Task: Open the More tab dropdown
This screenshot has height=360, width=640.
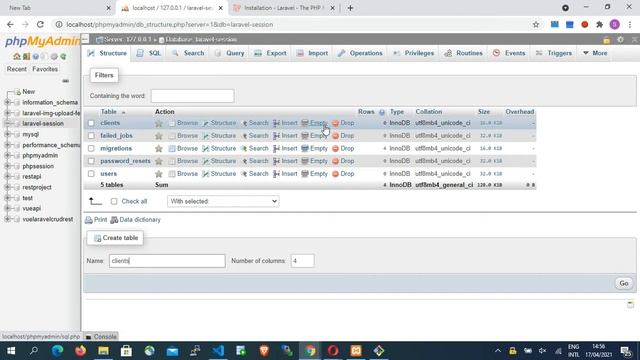Action: click(595, 53)
